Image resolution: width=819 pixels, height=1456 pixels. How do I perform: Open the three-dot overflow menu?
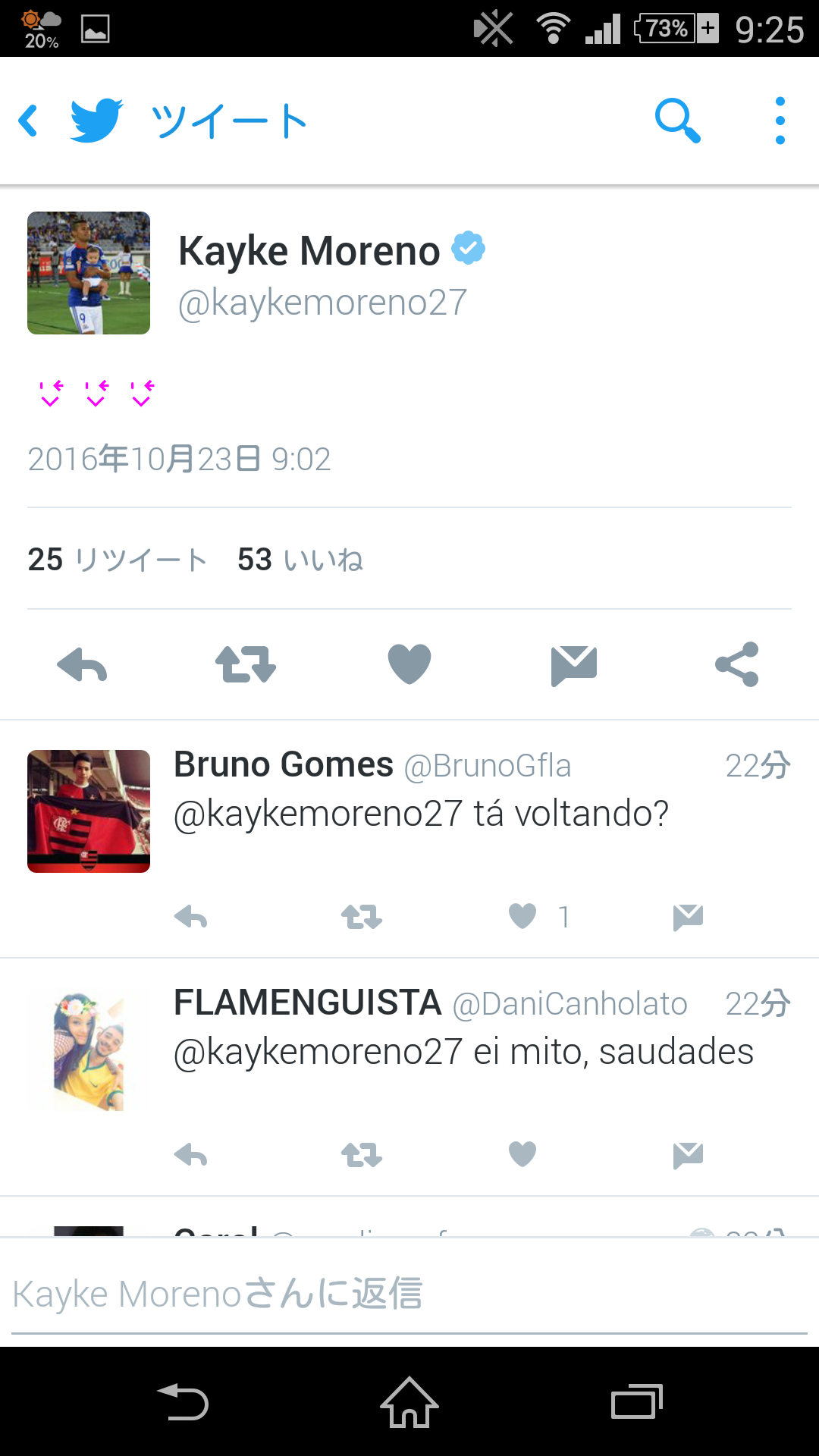[780, 121]
